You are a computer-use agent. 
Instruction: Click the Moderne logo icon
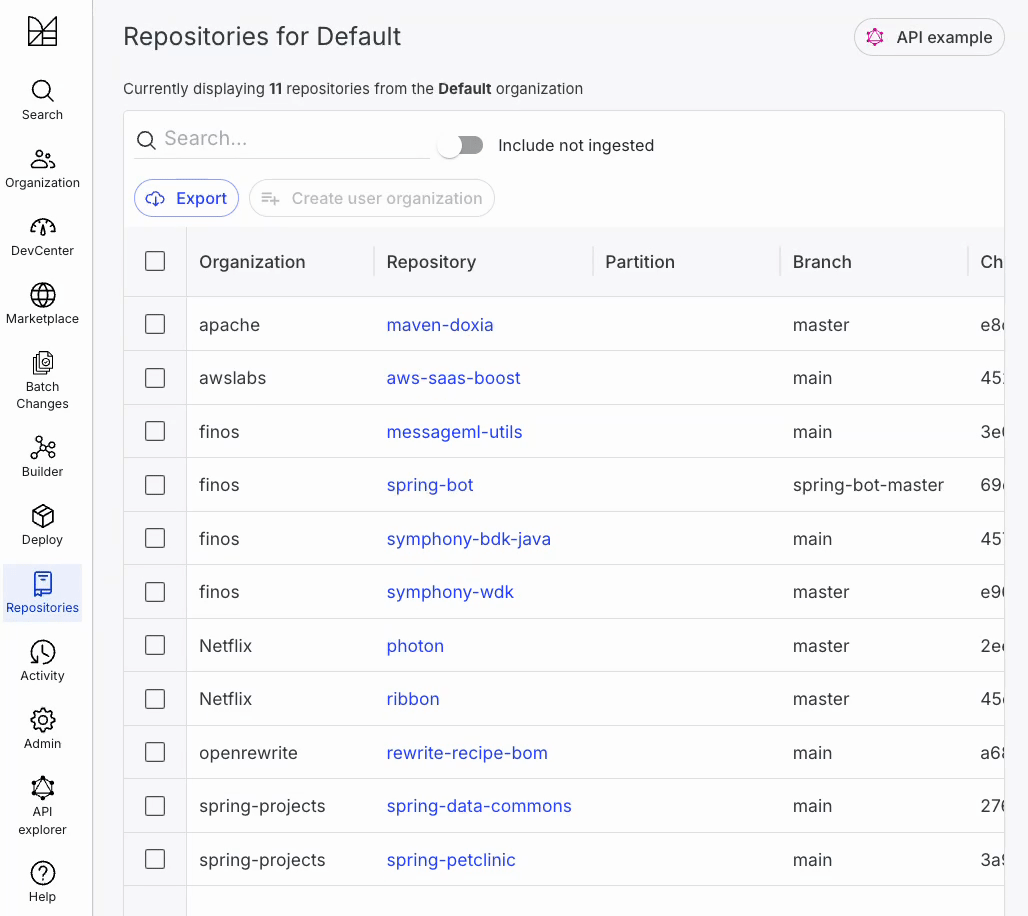tap(43, 31)
